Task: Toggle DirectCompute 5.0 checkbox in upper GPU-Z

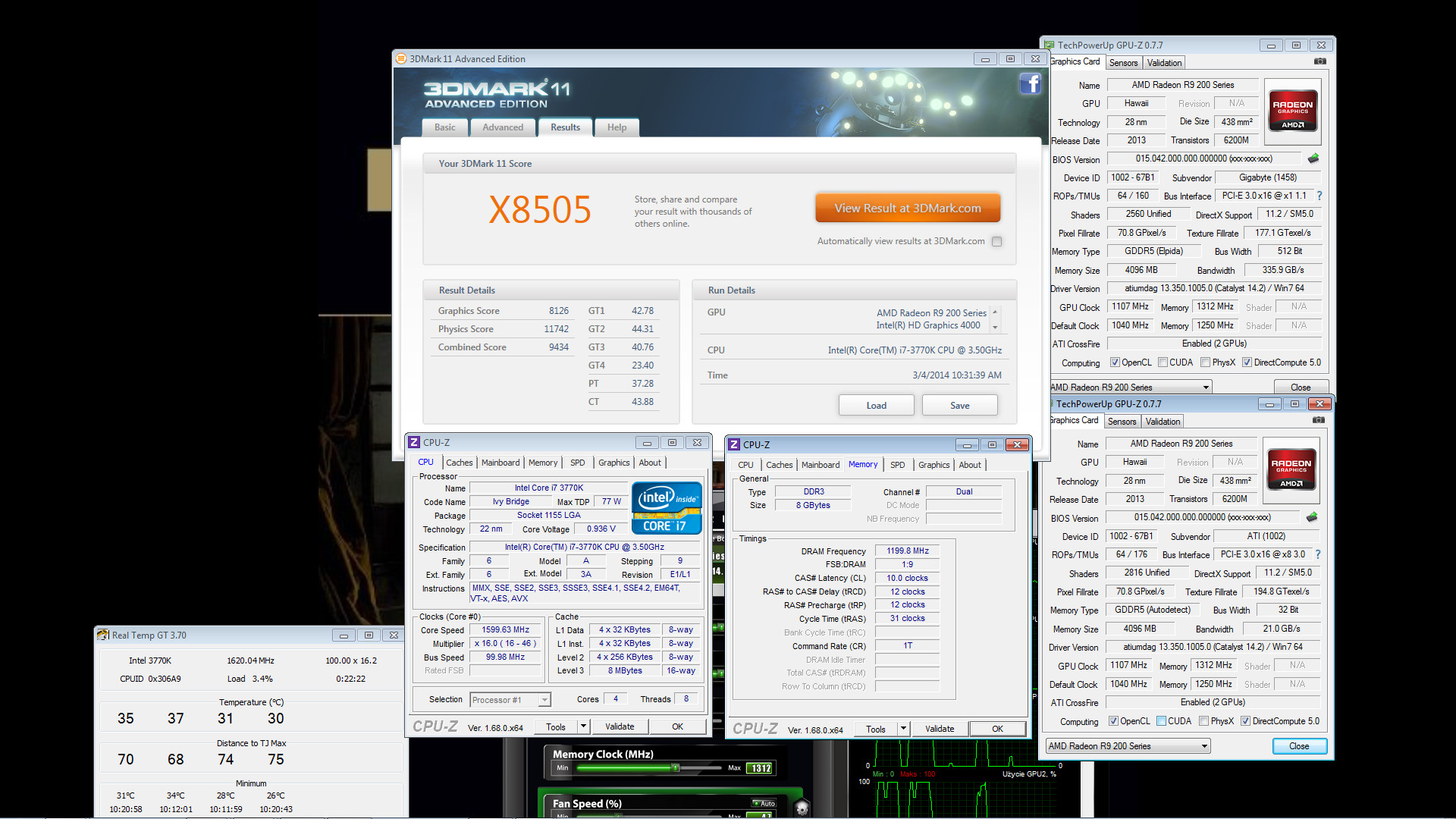Action: click(x=1247, y=362)
